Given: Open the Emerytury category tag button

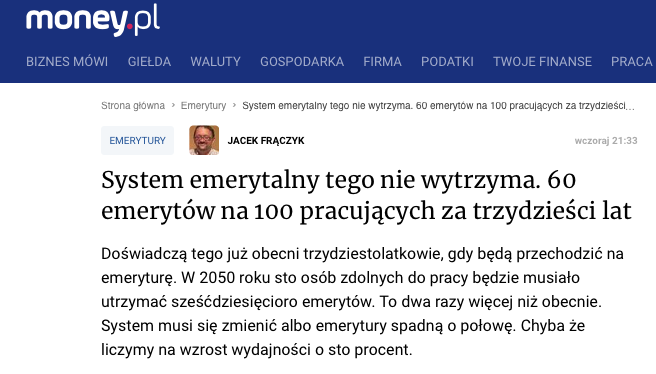Looking at the screenshot, I should point(137,141).
